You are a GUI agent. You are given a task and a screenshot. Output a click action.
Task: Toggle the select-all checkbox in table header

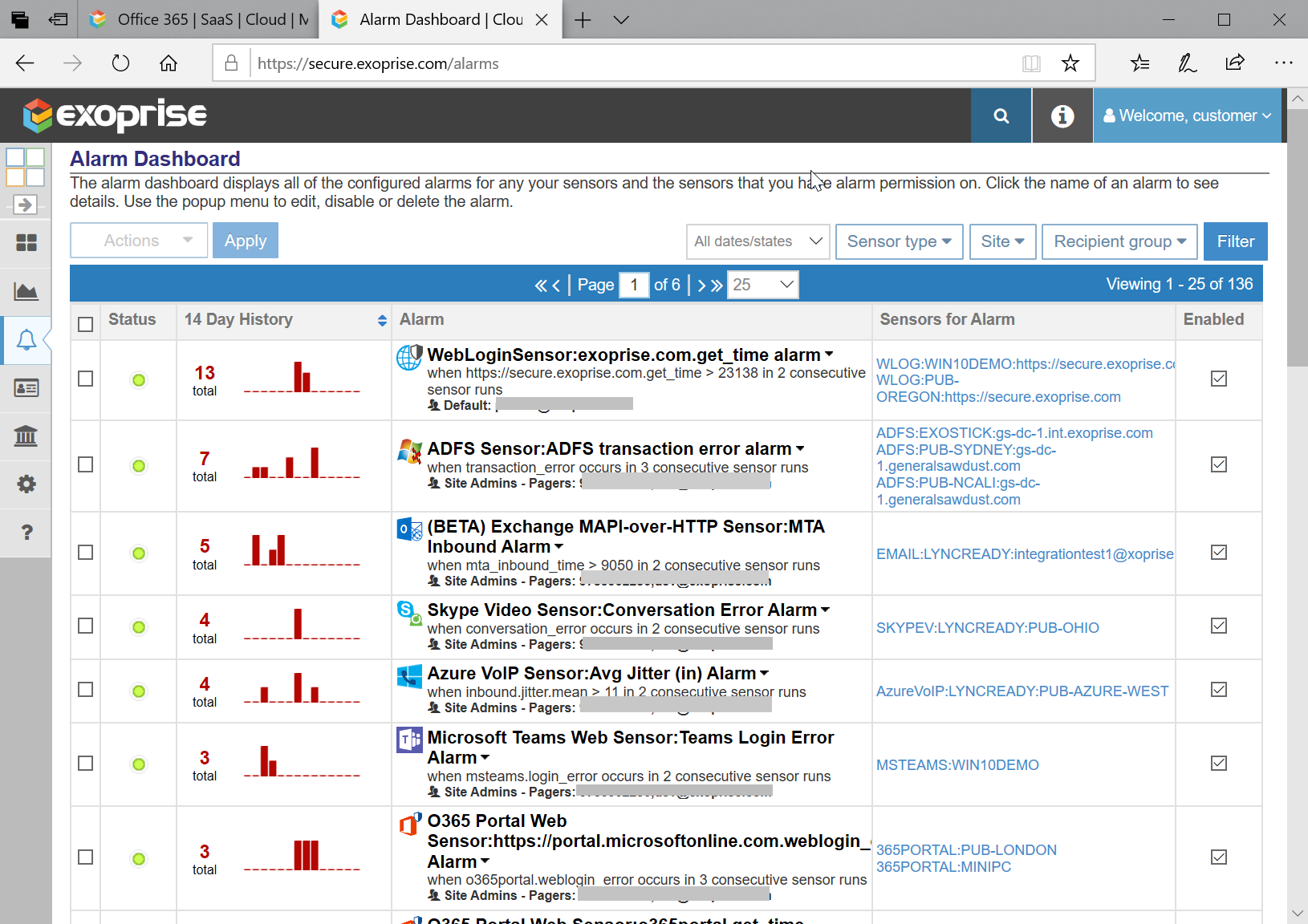[x=86, y=324]
